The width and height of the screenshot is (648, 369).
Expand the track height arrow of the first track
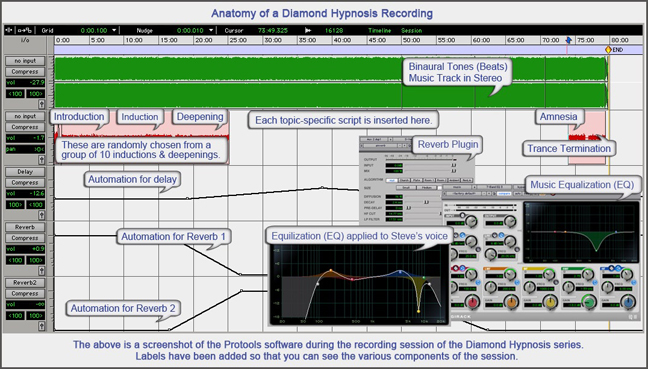pos(41,104)
